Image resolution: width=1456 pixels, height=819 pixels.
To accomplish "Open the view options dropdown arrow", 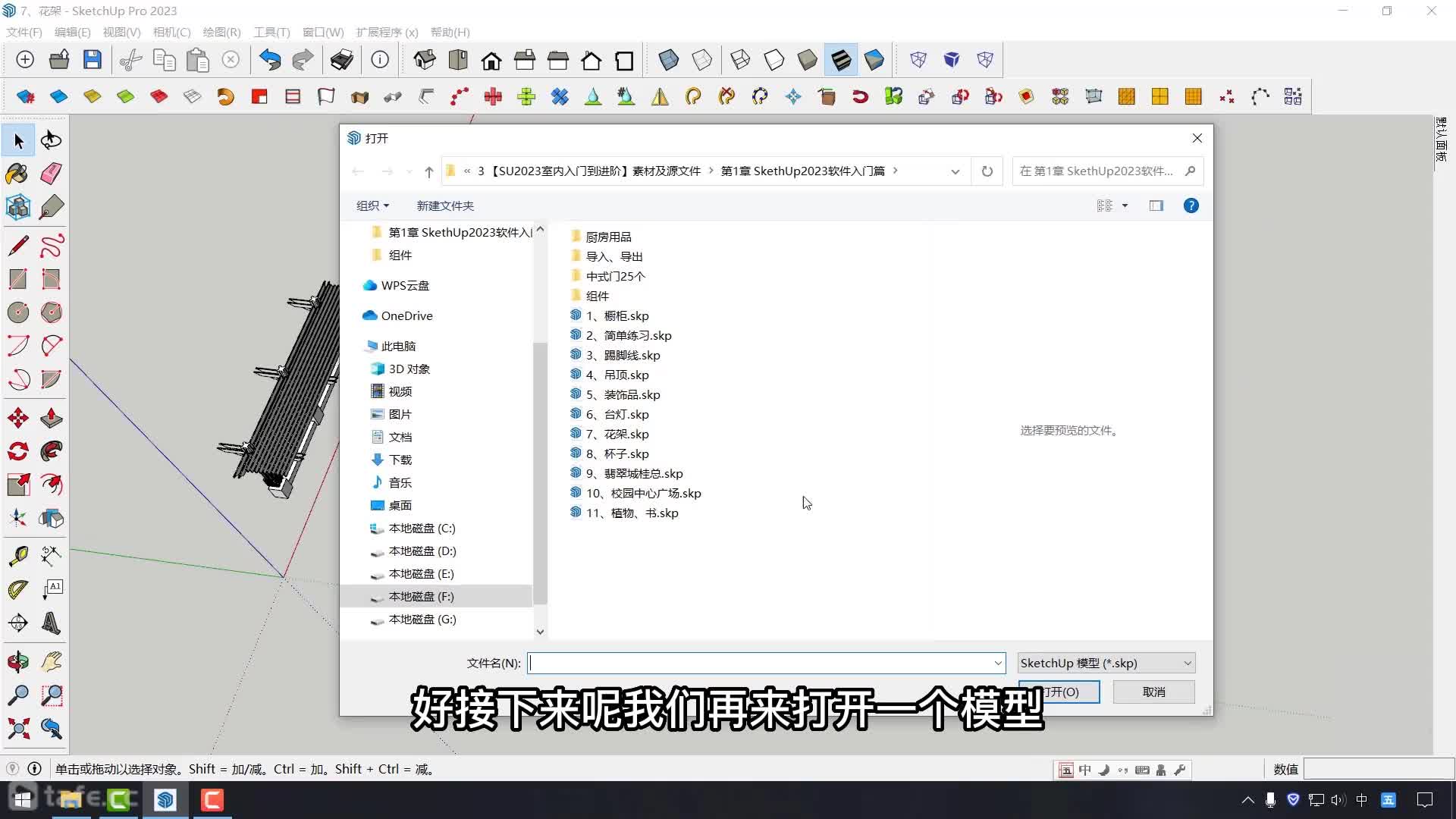I will (x=1125, y=206).
